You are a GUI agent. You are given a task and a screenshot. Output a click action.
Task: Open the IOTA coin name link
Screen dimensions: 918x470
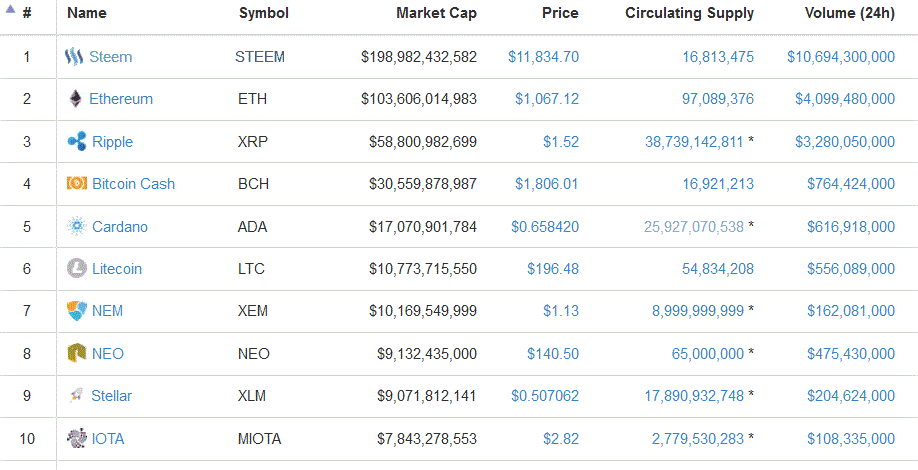click(108, 438)
